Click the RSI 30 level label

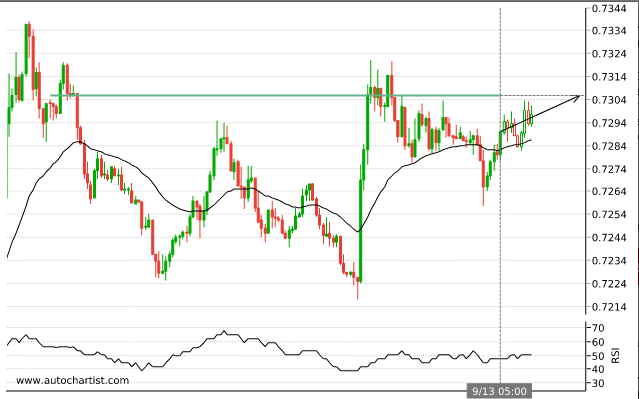pyautogui.click(x=598, y=384)
